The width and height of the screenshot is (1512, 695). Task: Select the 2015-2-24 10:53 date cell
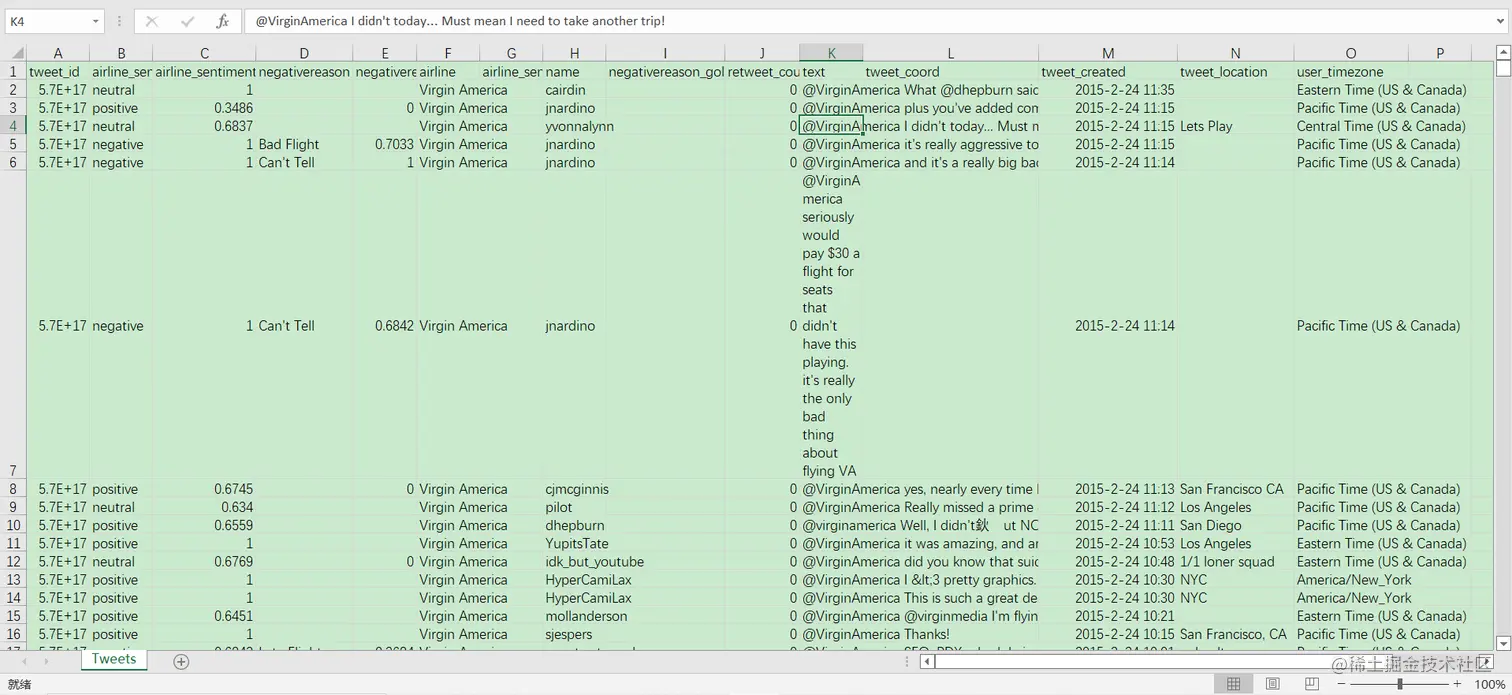point(1108,544)
